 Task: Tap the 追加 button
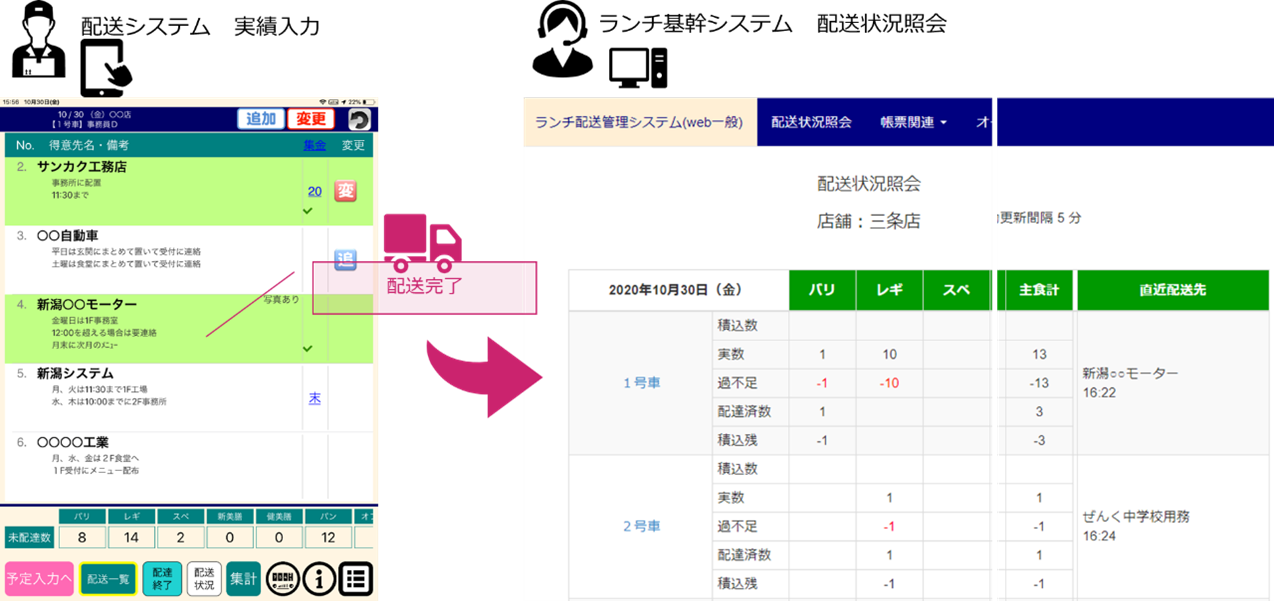pyautogui.click(x=260, y=119)
